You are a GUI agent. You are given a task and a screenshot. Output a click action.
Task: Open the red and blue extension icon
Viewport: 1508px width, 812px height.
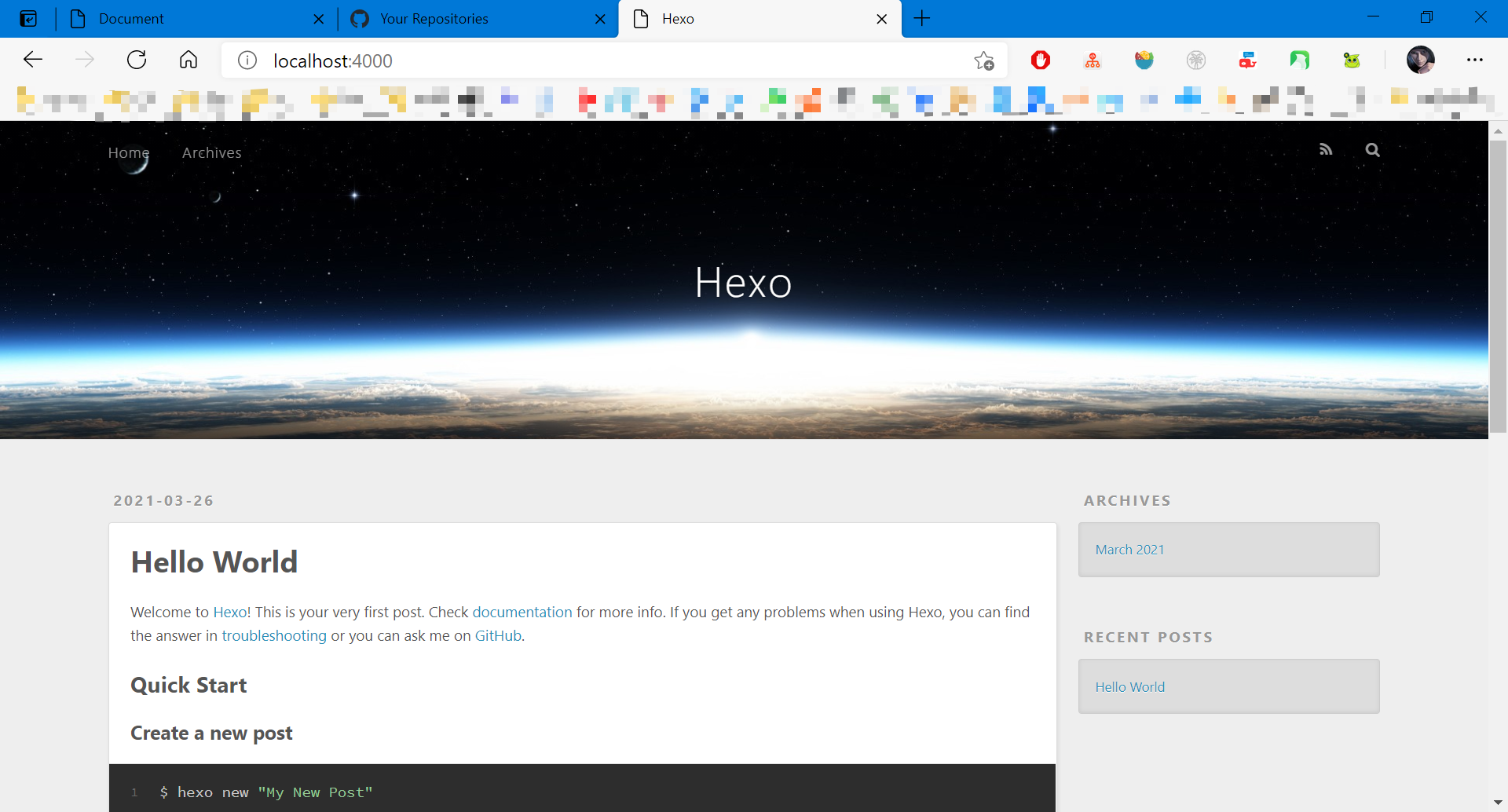tap(1248, 60)
